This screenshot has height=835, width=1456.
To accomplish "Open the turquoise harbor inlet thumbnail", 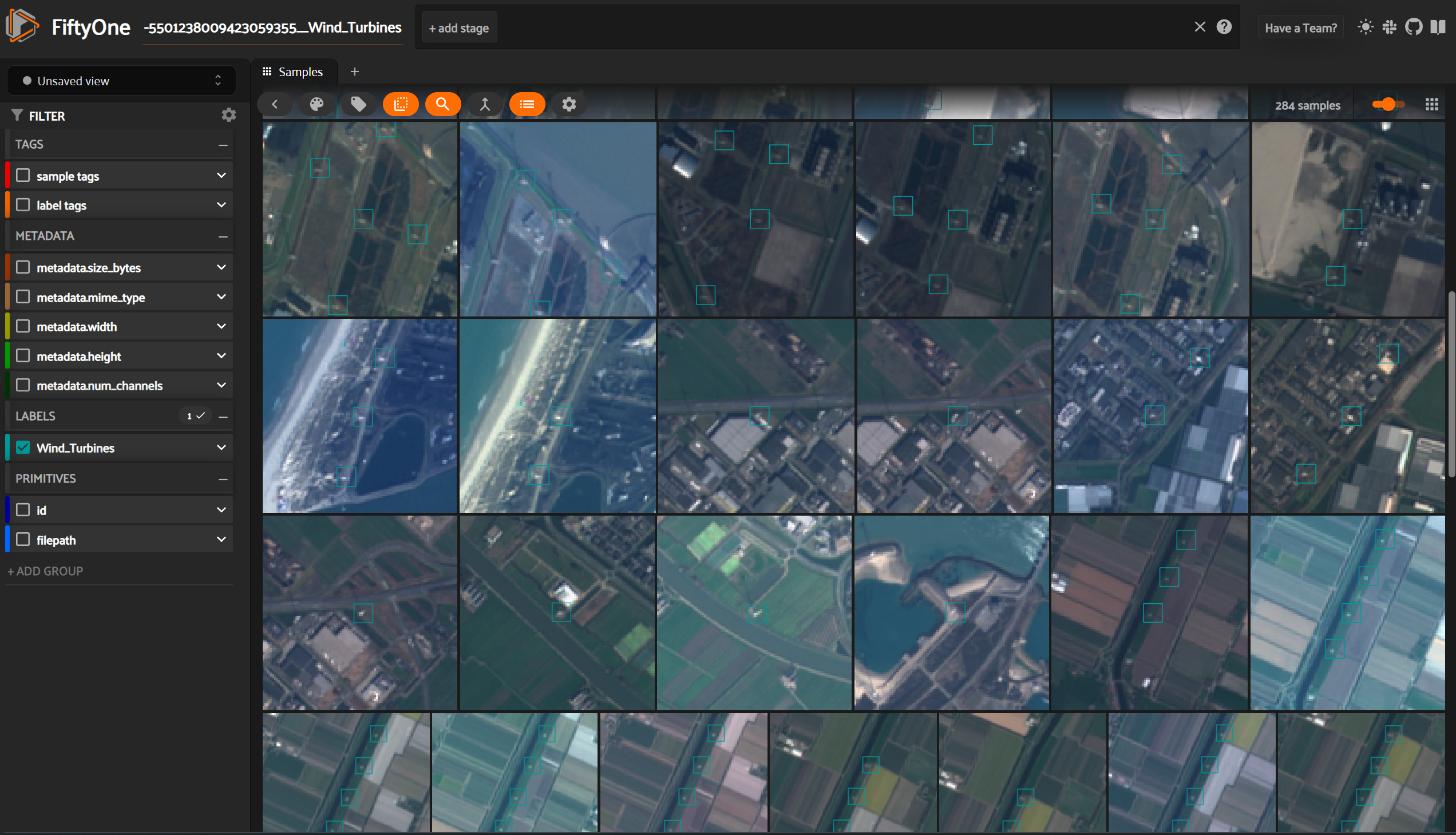I will (952, 612).
